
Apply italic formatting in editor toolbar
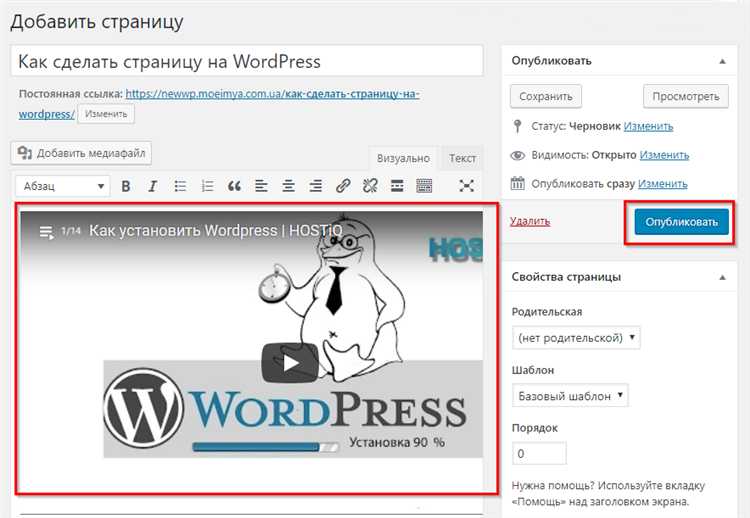tap(153, 186)
